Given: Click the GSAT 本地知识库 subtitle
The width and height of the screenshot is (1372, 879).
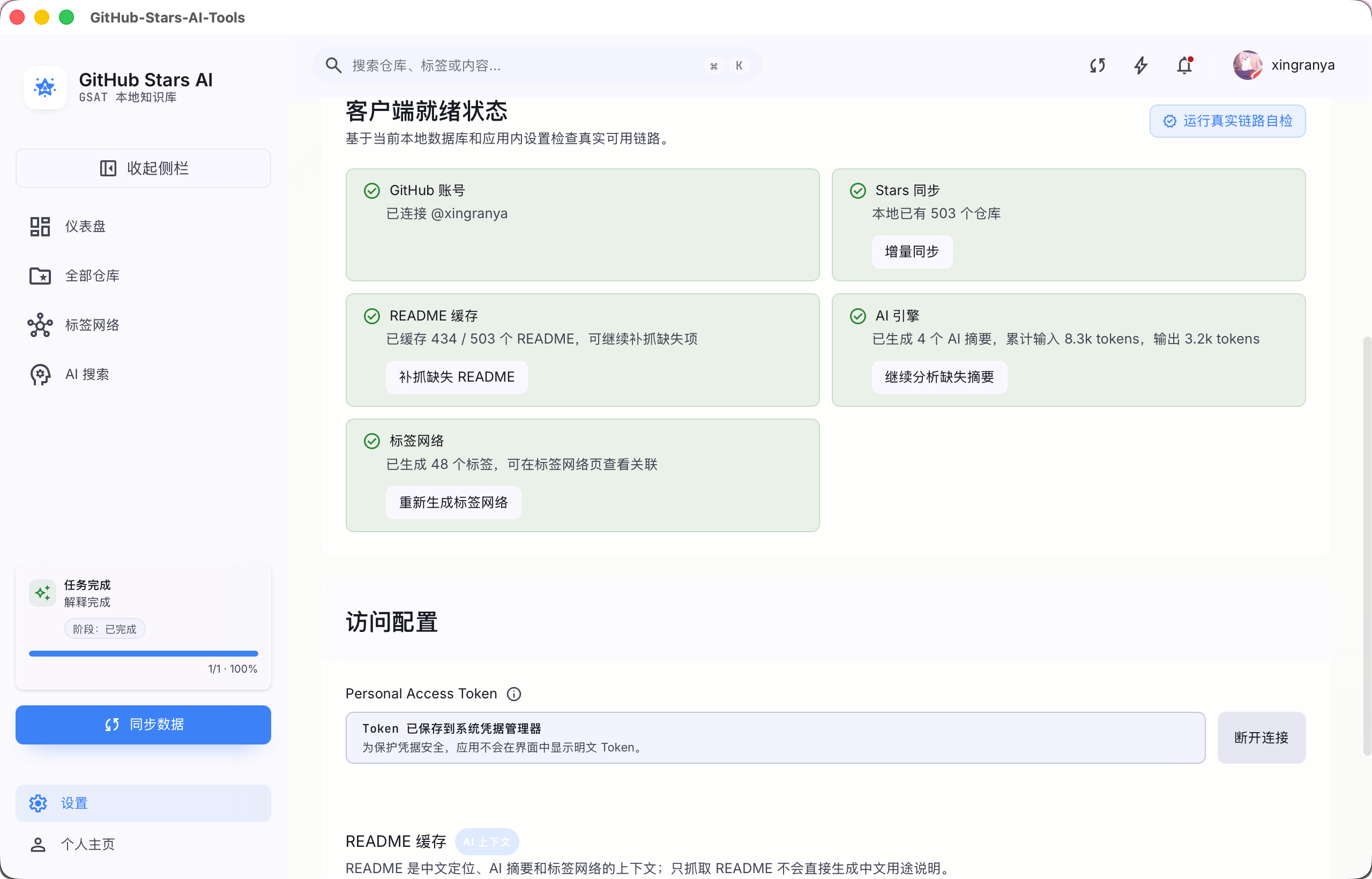Looking at the screenshot, I should point(128,98).
